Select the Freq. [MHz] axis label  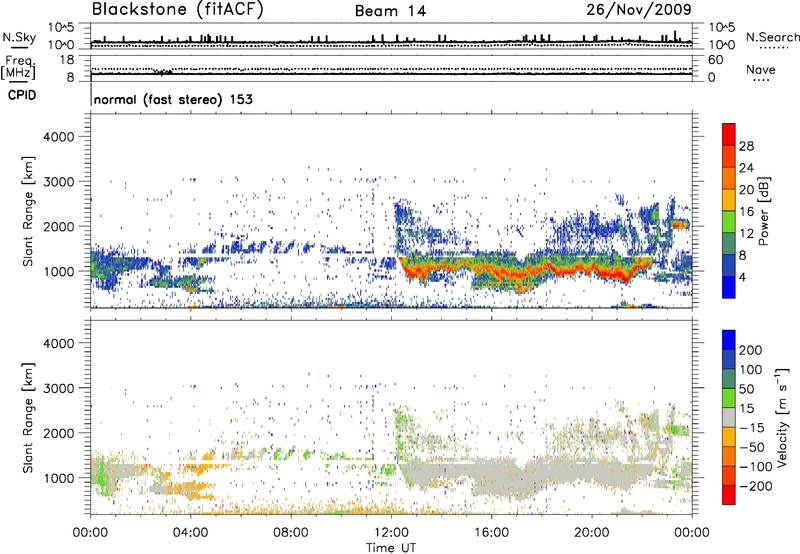click(x=18, y=67)
